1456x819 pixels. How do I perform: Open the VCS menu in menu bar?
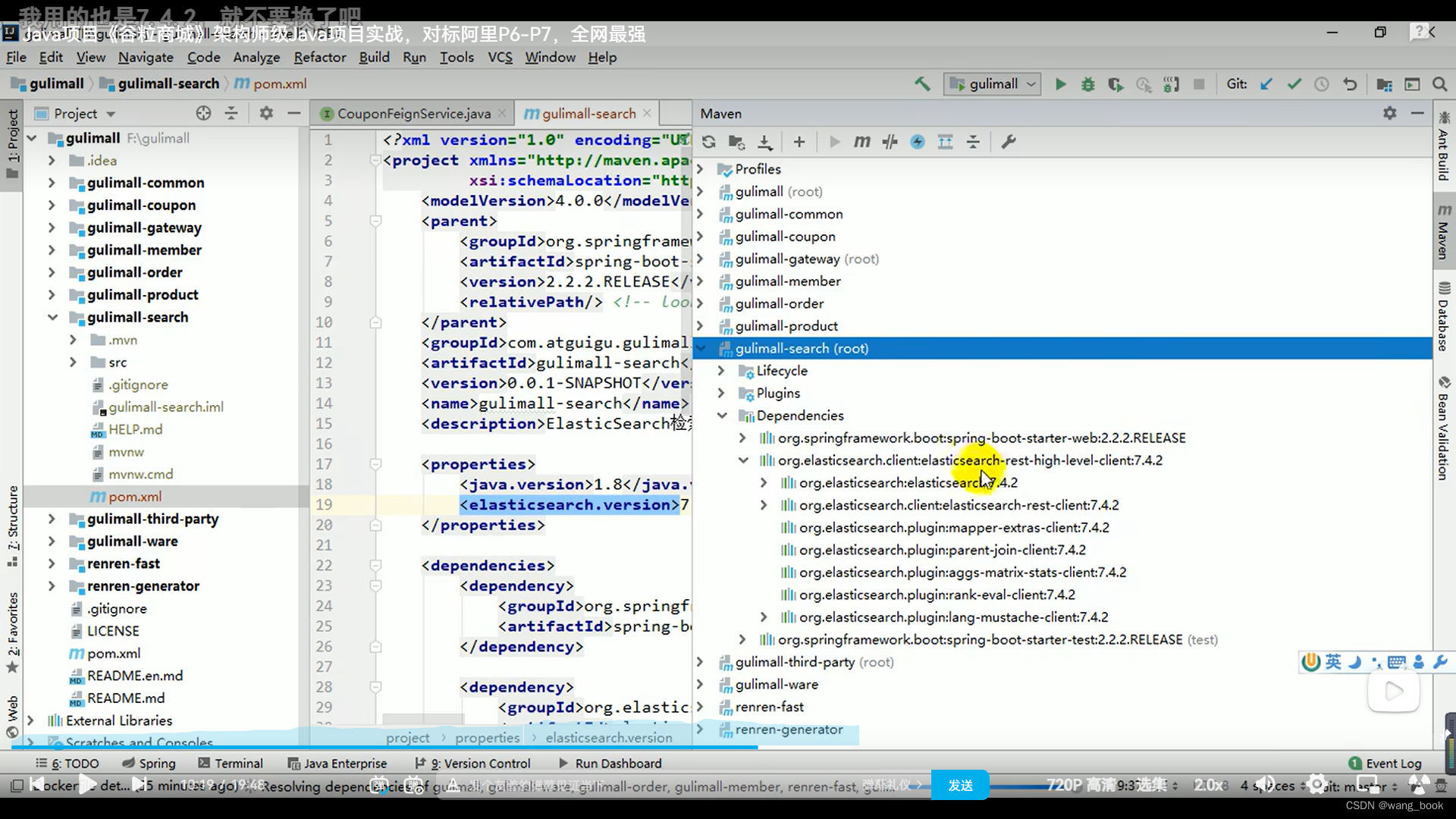(x=500, y=57)
